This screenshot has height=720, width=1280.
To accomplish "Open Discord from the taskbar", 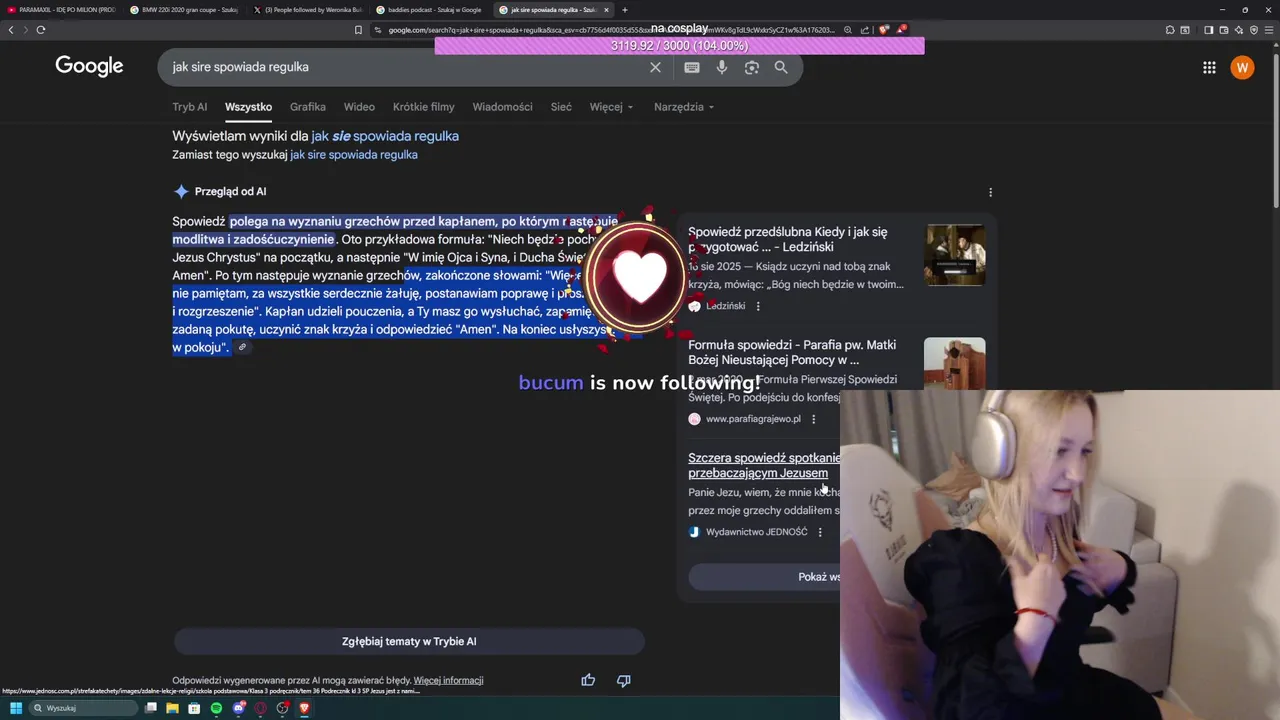I will tap(238, 708).
